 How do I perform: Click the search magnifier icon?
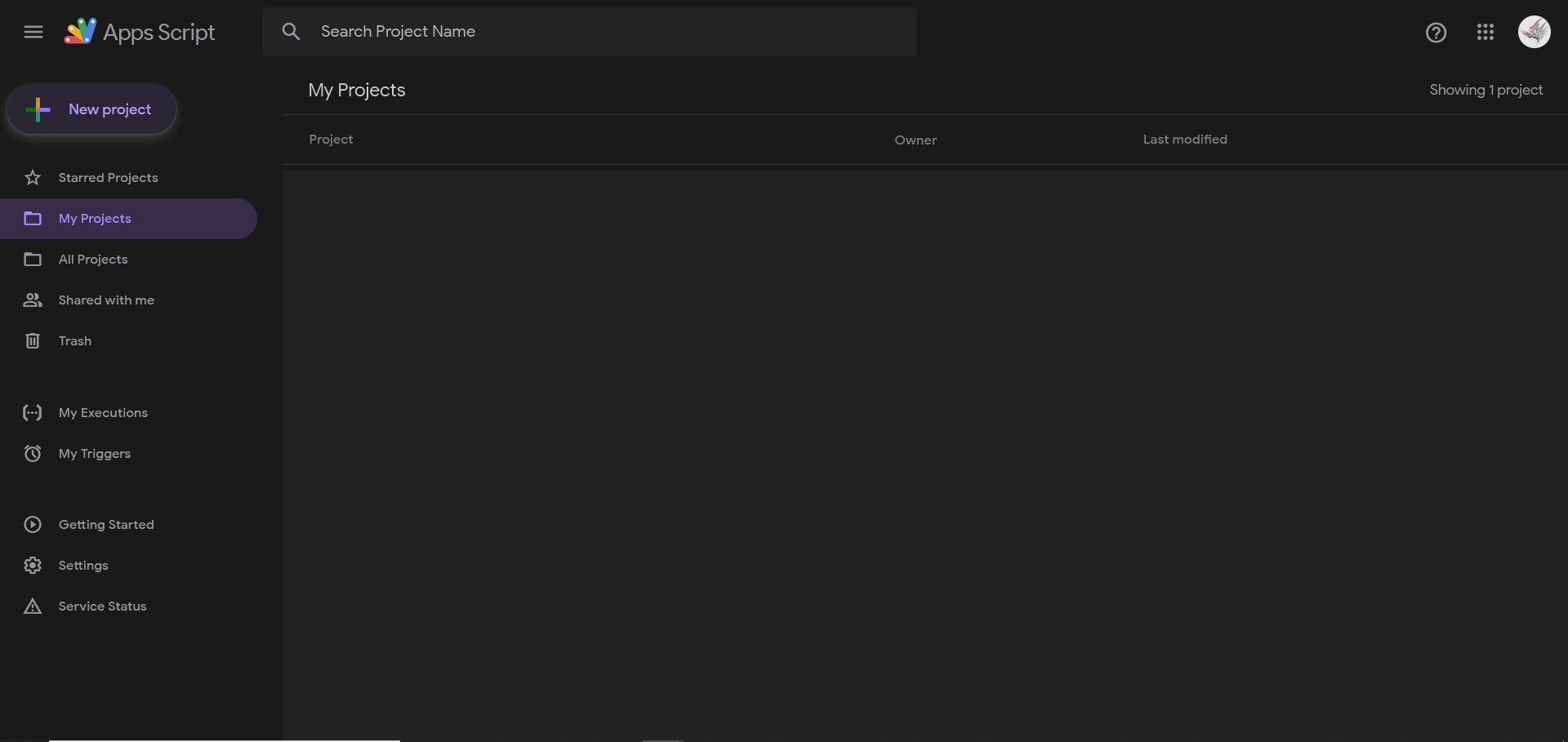pos(292,32)
